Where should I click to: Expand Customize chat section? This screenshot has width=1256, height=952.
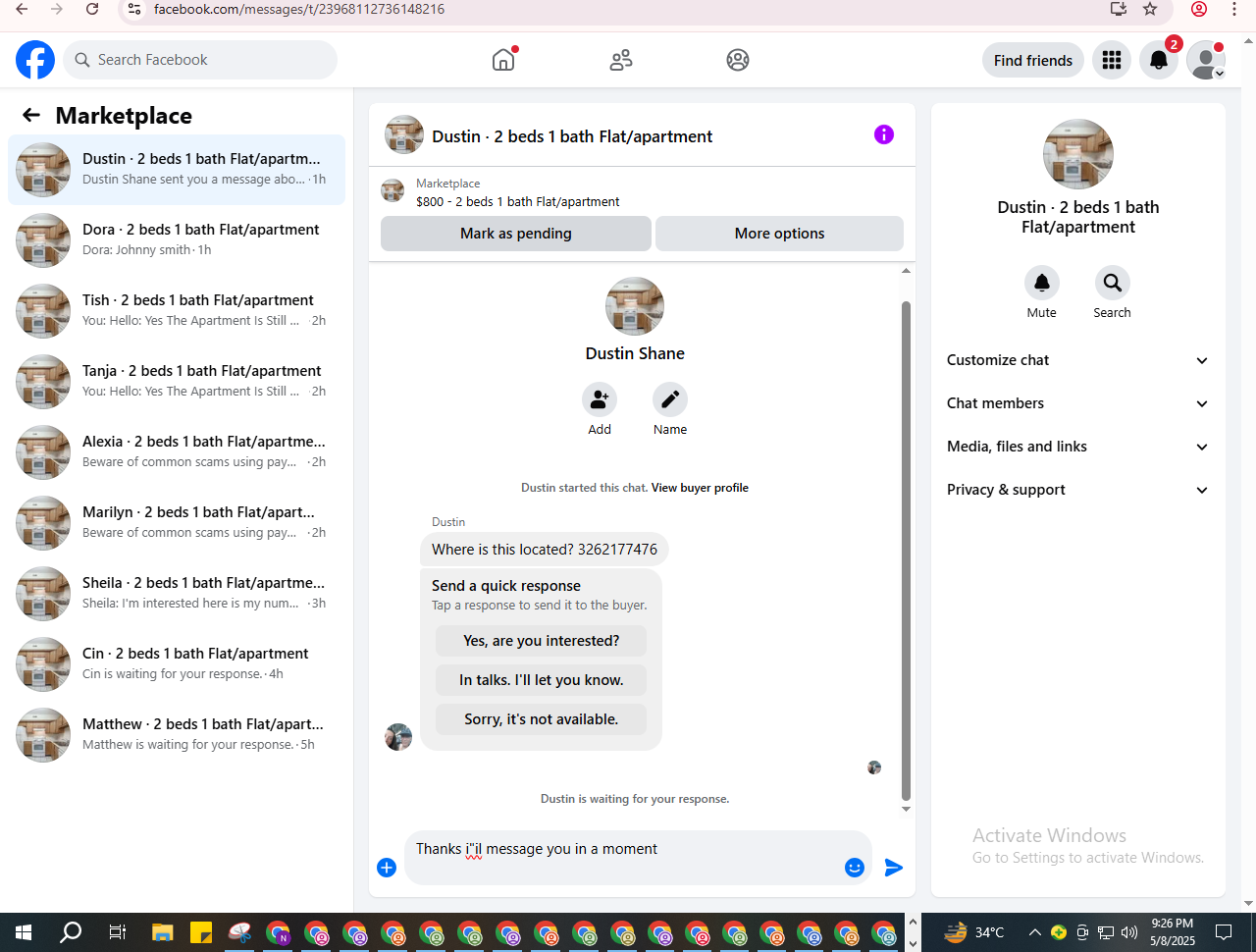pos(1078,360)
